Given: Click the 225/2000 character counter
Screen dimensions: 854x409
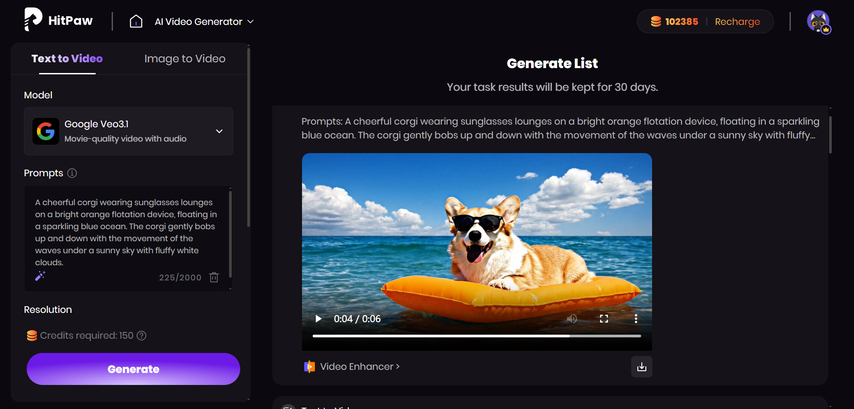Looking at the screenshot, I should click(180, 278).
